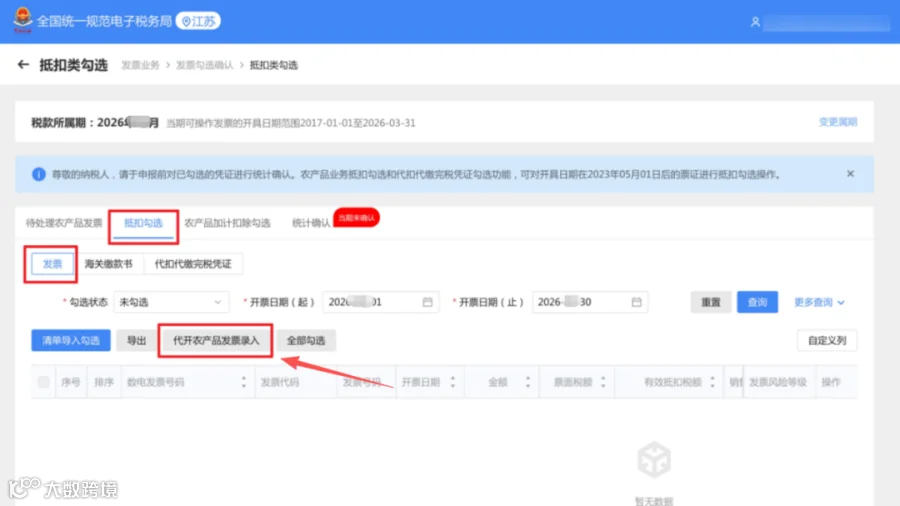
Task: Sort by 数电发票号码 column arrows
Action: (243, 382)
